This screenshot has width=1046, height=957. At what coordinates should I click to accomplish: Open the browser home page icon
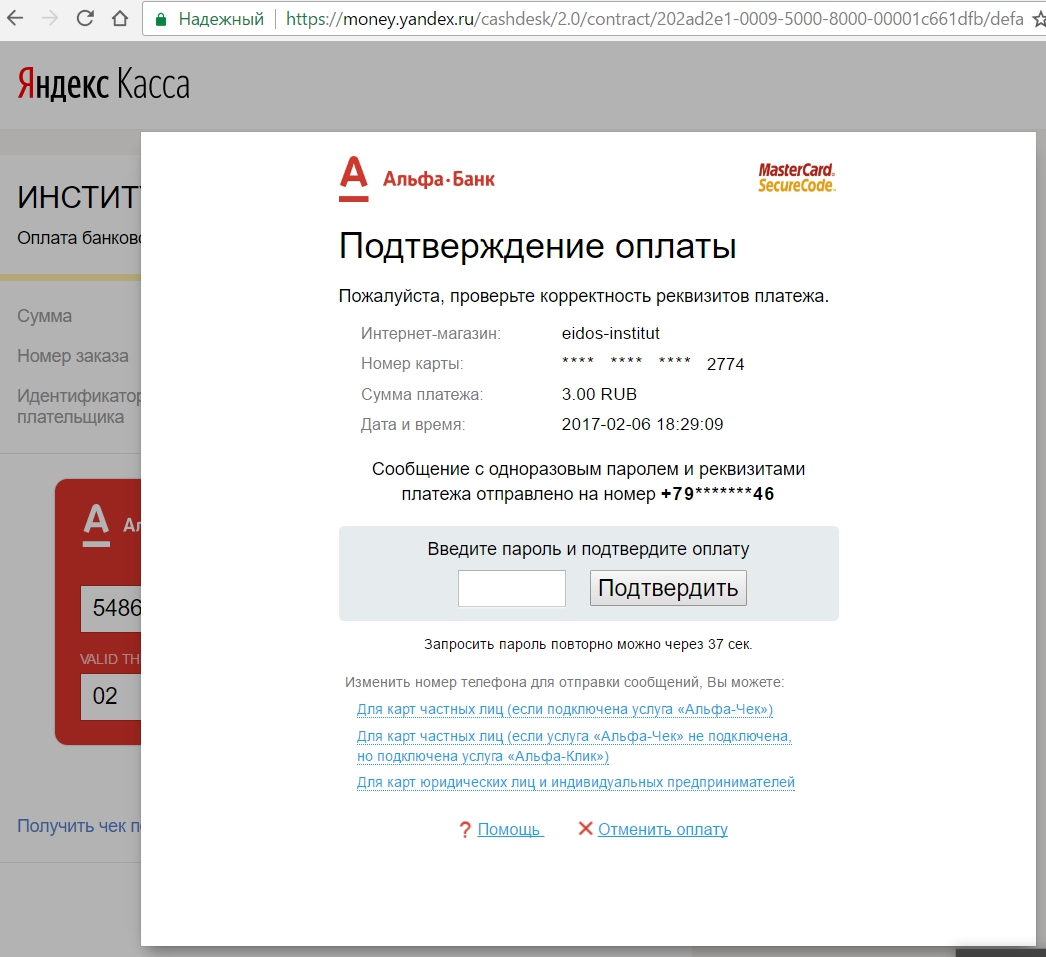pyautogui.click(x=120, y=18)
